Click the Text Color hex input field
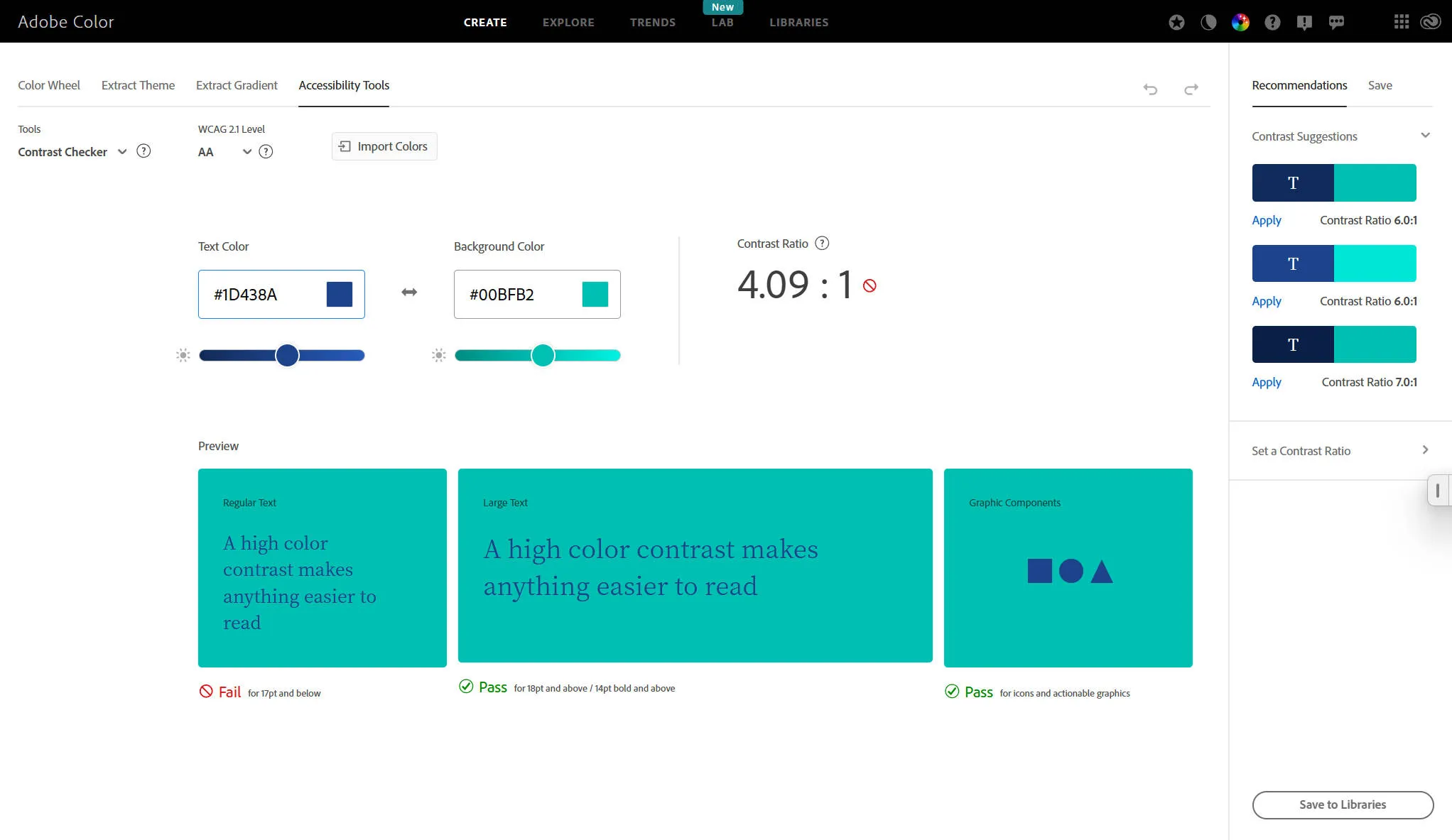Screen dimensions: 1452x840 click(281, 294)
